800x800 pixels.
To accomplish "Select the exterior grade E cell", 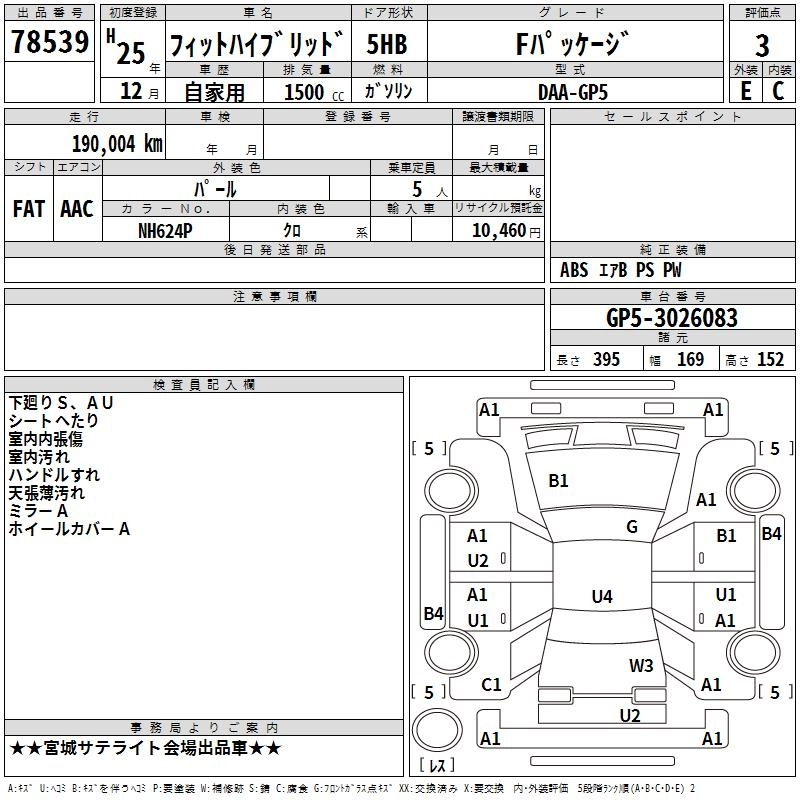I will click(745, 91).
